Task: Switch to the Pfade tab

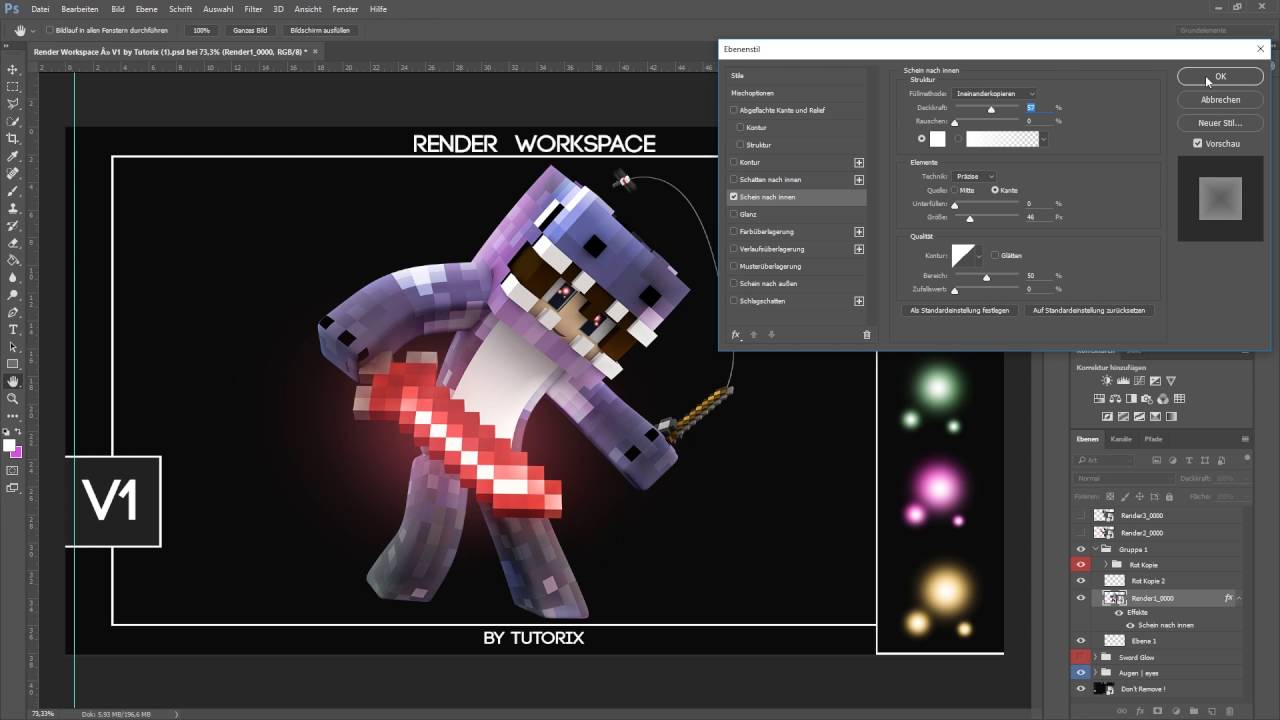Action: pyautogui.click(x=1154, y=439)
